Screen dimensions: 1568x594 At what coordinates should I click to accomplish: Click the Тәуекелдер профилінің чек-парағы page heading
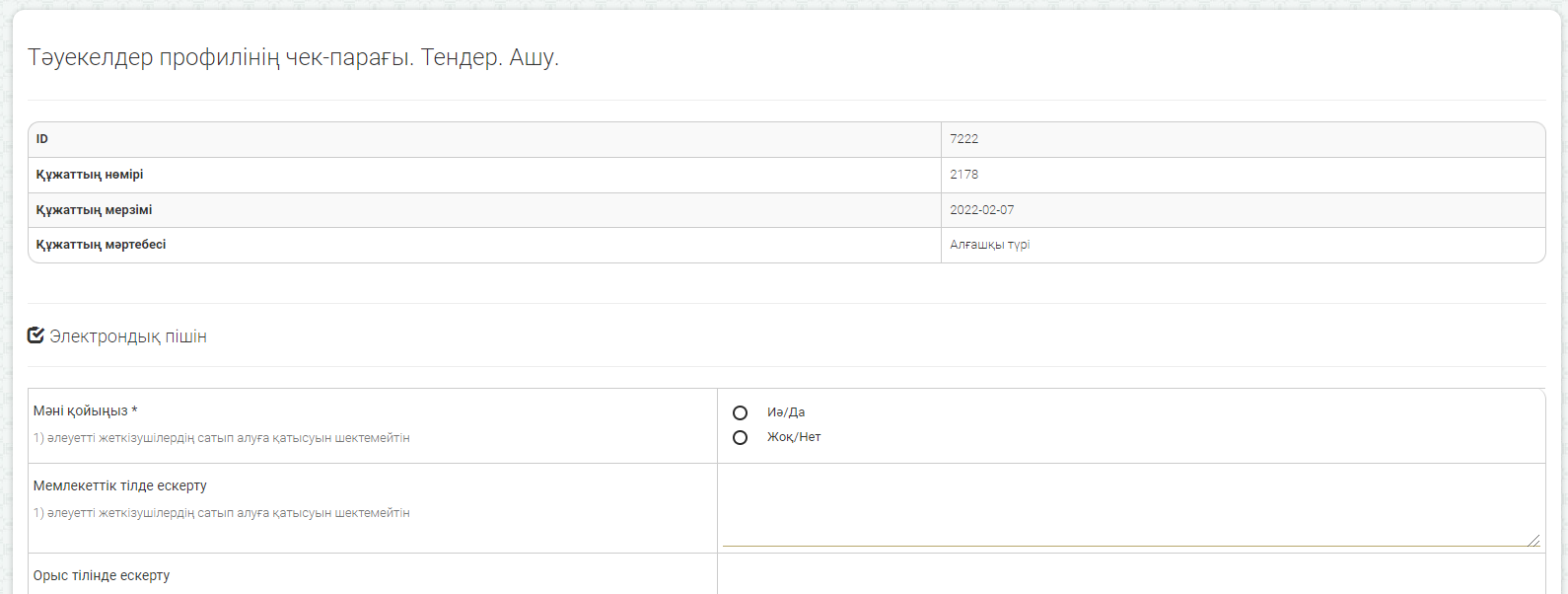pyautogui.click(x=293, y=57)
